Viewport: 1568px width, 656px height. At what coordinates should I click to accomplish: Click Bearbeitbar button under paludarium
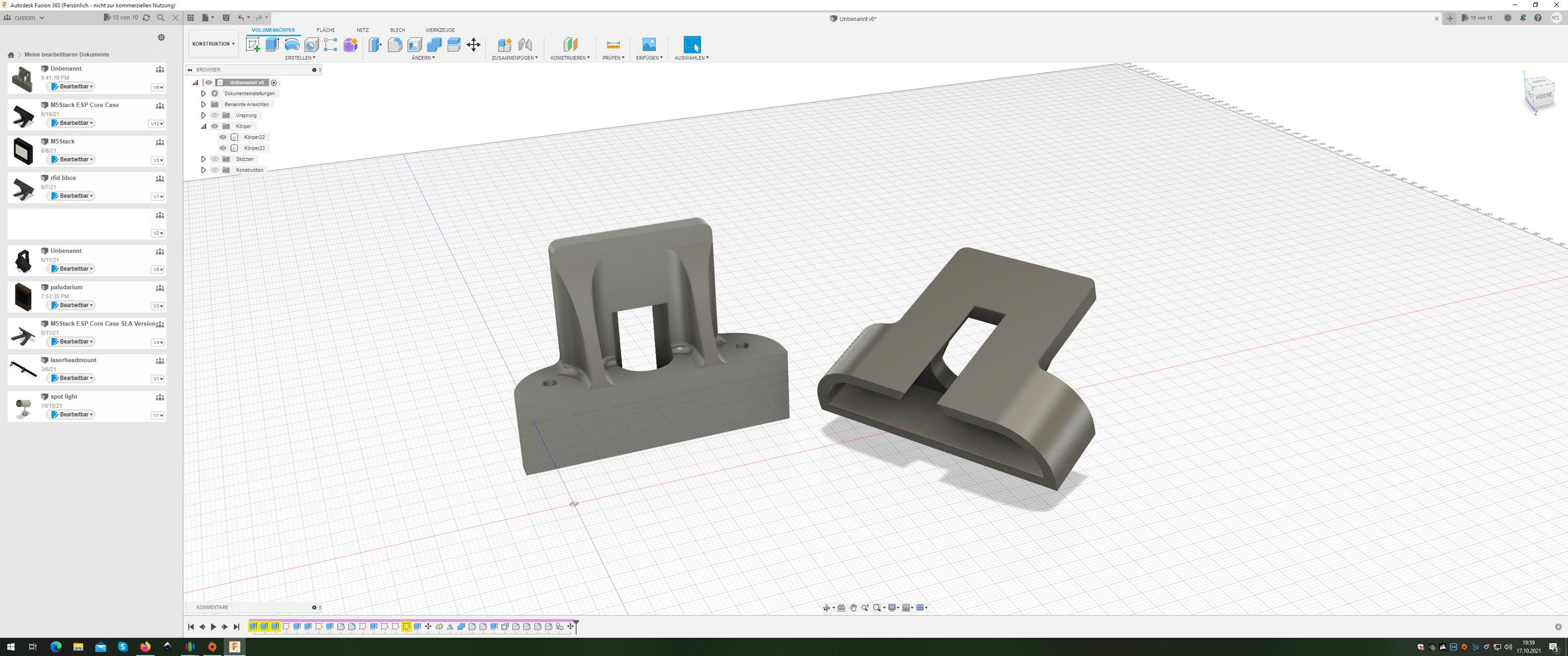pos(72,305)
